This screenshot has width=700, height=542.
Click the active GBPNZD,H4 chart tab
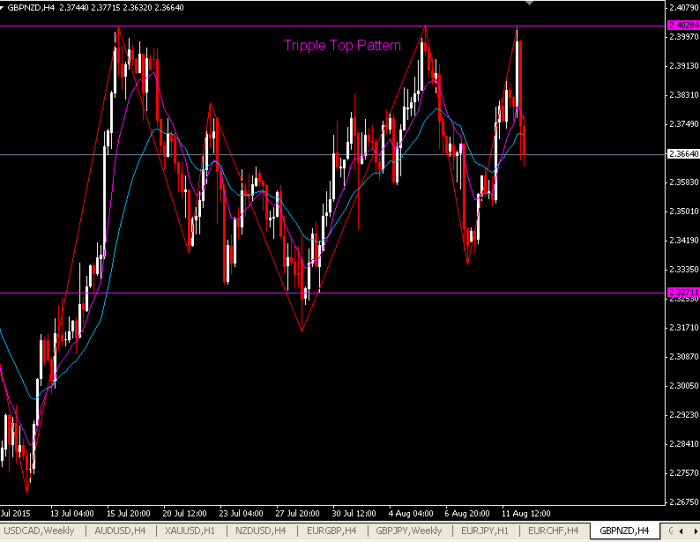(x=624, y=531)
